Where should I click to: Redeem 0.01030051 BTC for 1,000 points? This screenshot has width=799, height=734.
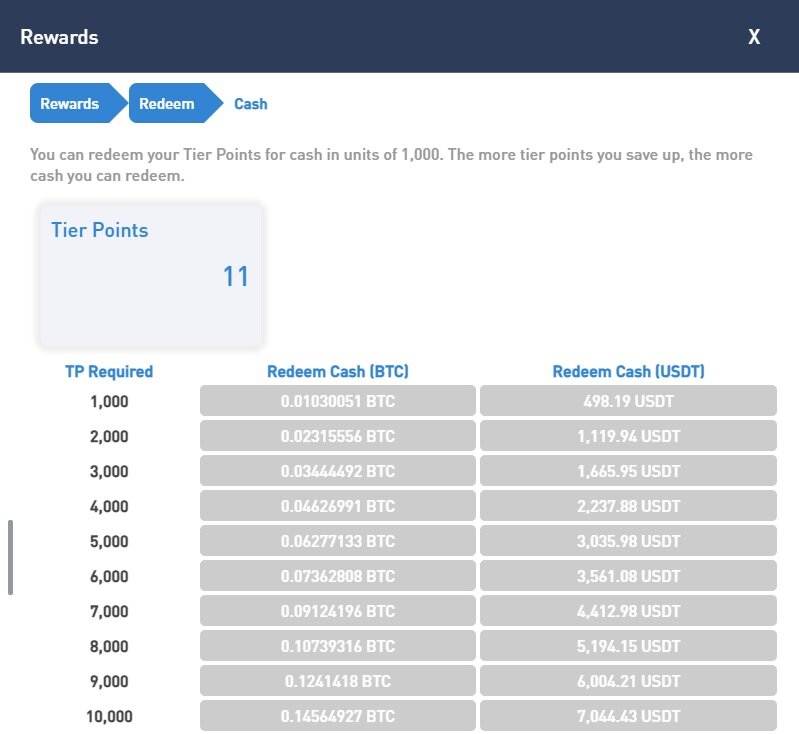(x=338, y=401)
